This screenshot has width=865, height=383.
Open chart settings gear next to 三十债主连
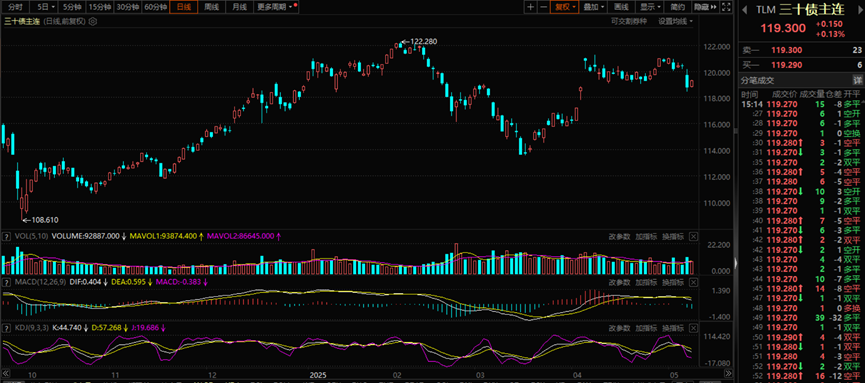93,22
